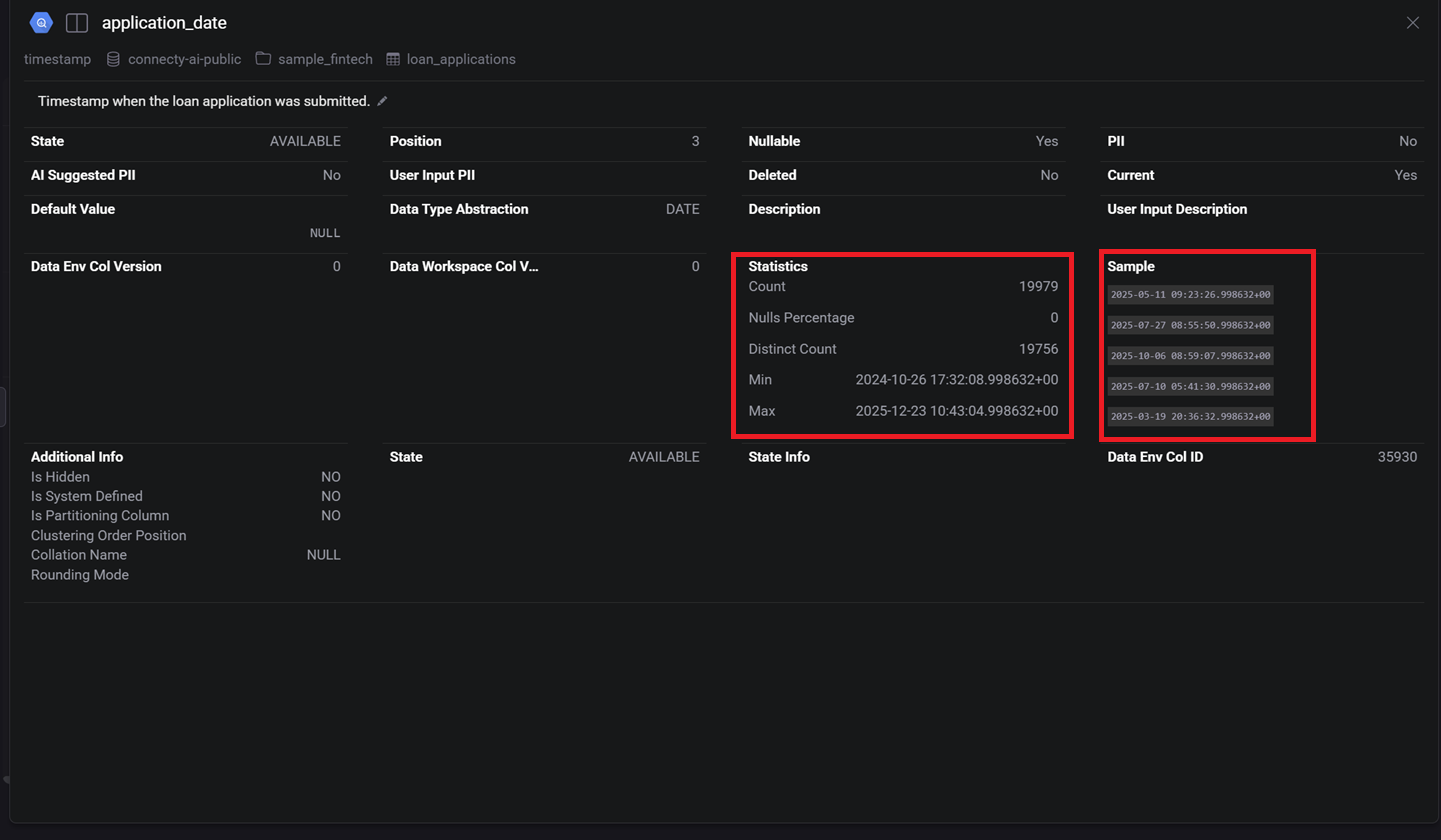Go to the sample_fintech schema breadcrumb
Image resolution: width=1441 pixels, height=840 pixels.
325,59
